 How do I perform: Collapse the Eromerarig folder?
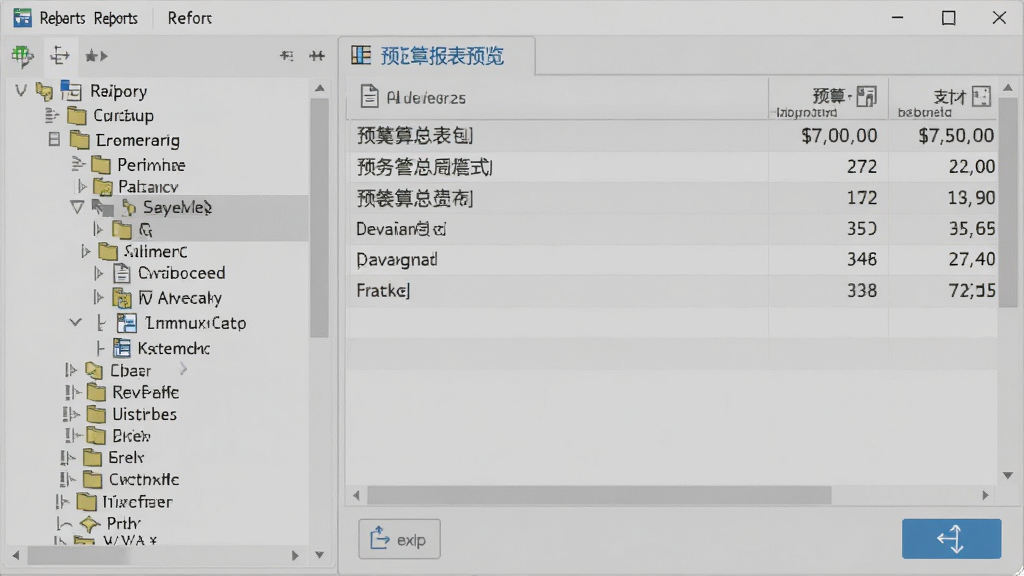click(x=54, y=139)
